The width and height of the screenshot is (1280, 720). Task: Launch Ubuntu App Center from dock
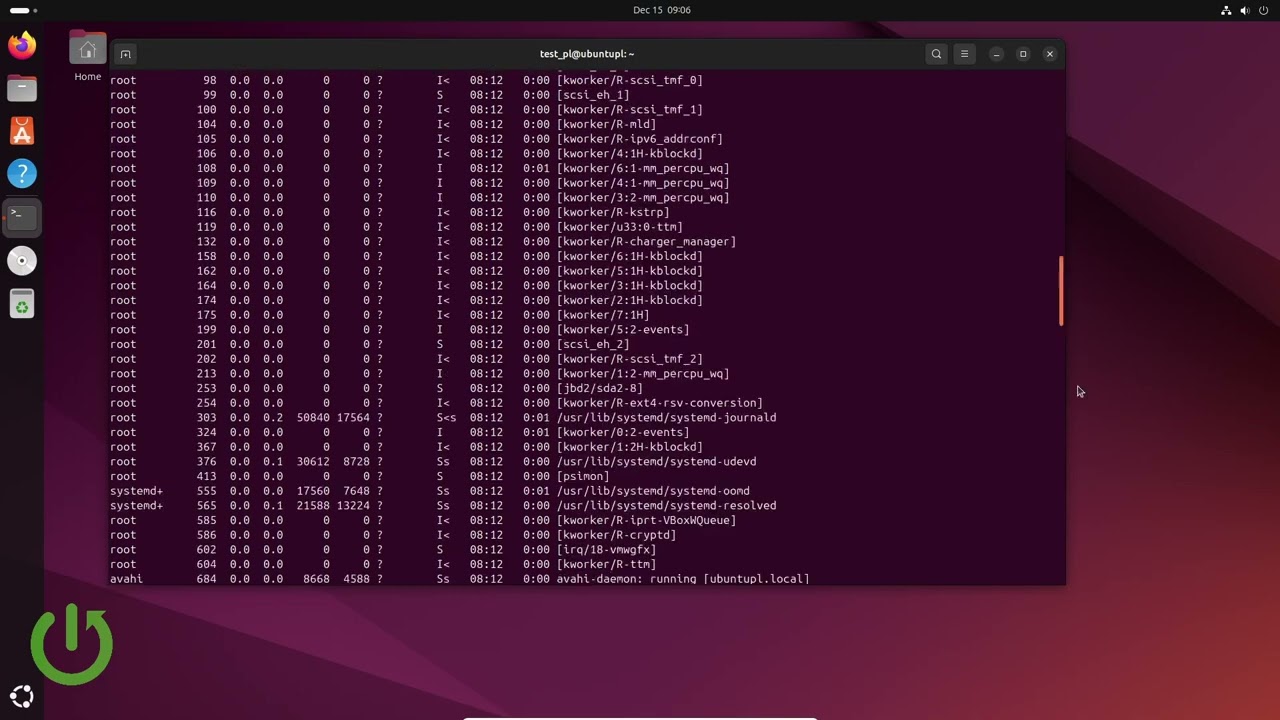click(x=22, y=131)
